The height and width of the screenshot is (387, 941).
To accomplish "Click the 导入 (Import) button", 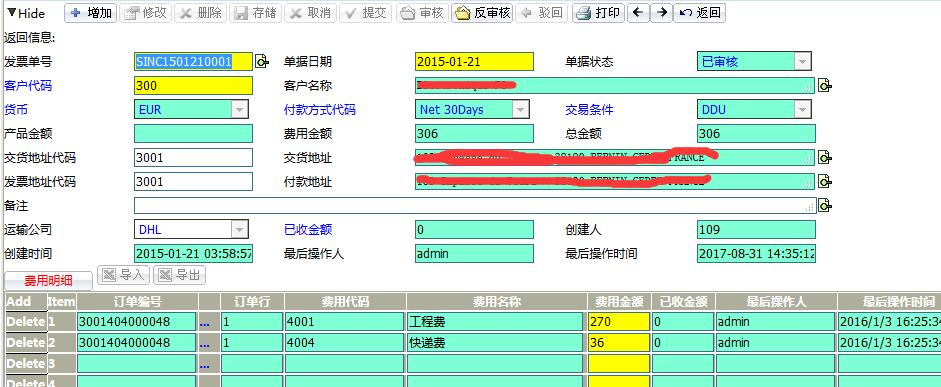I will click(123, 275).
